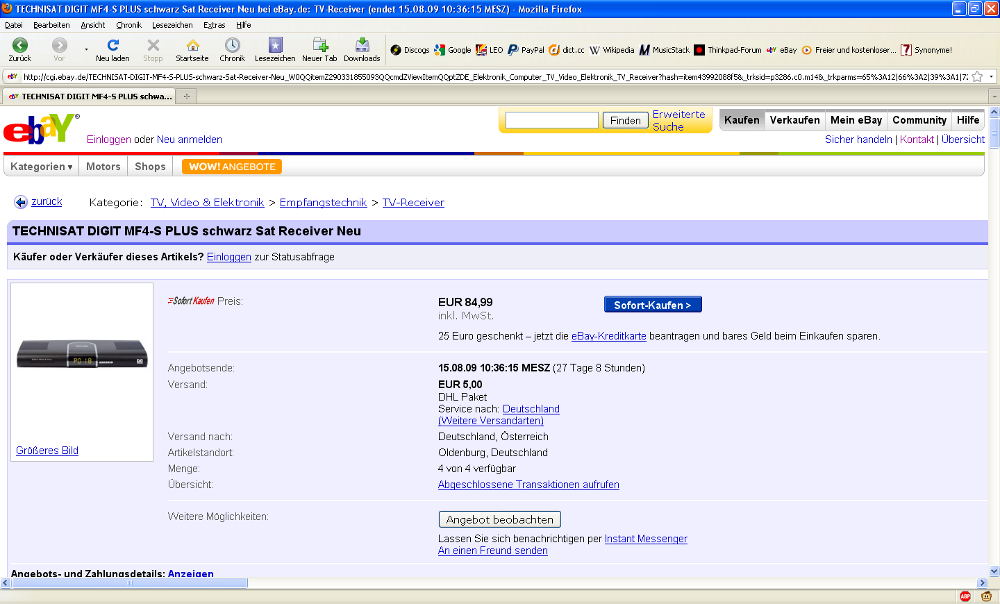Select the Mein eBay tab

tap(856, 120)
